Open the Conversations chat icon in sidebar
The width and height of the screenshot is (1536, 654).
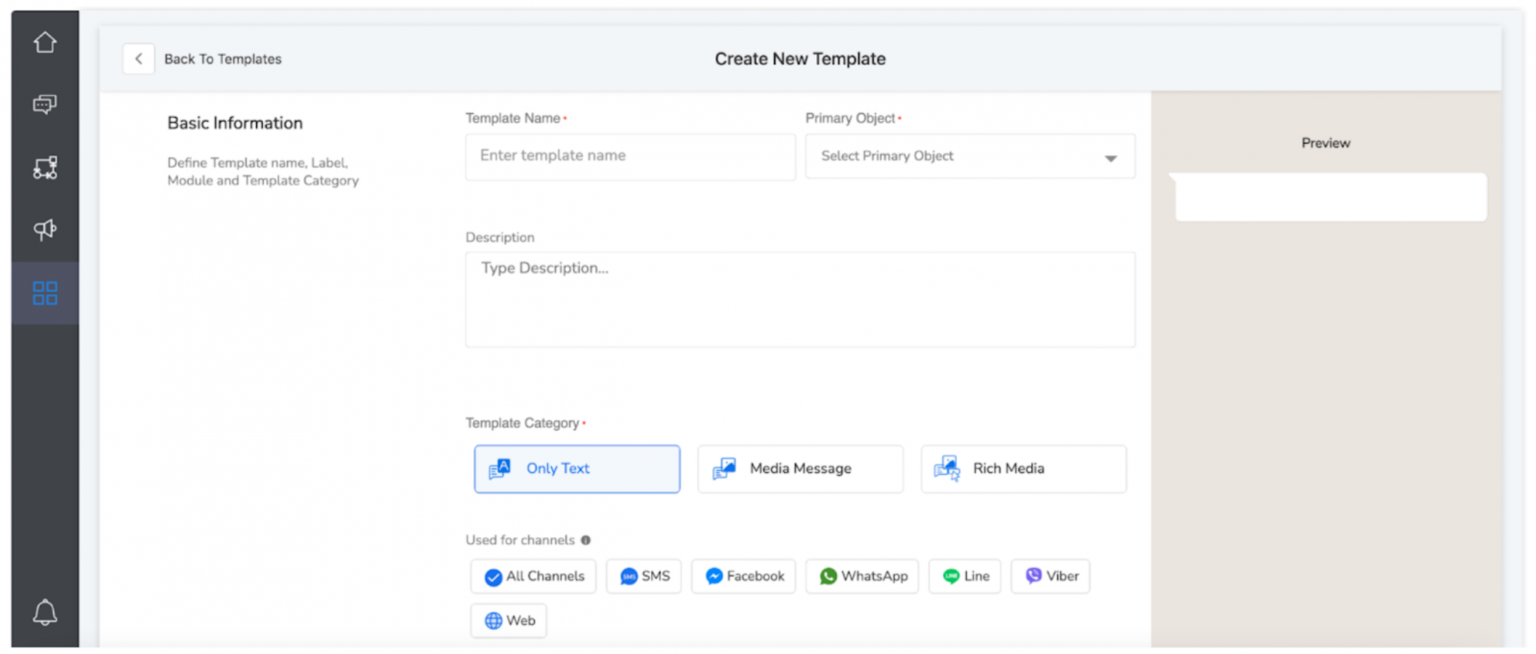(x=44, y=103)
